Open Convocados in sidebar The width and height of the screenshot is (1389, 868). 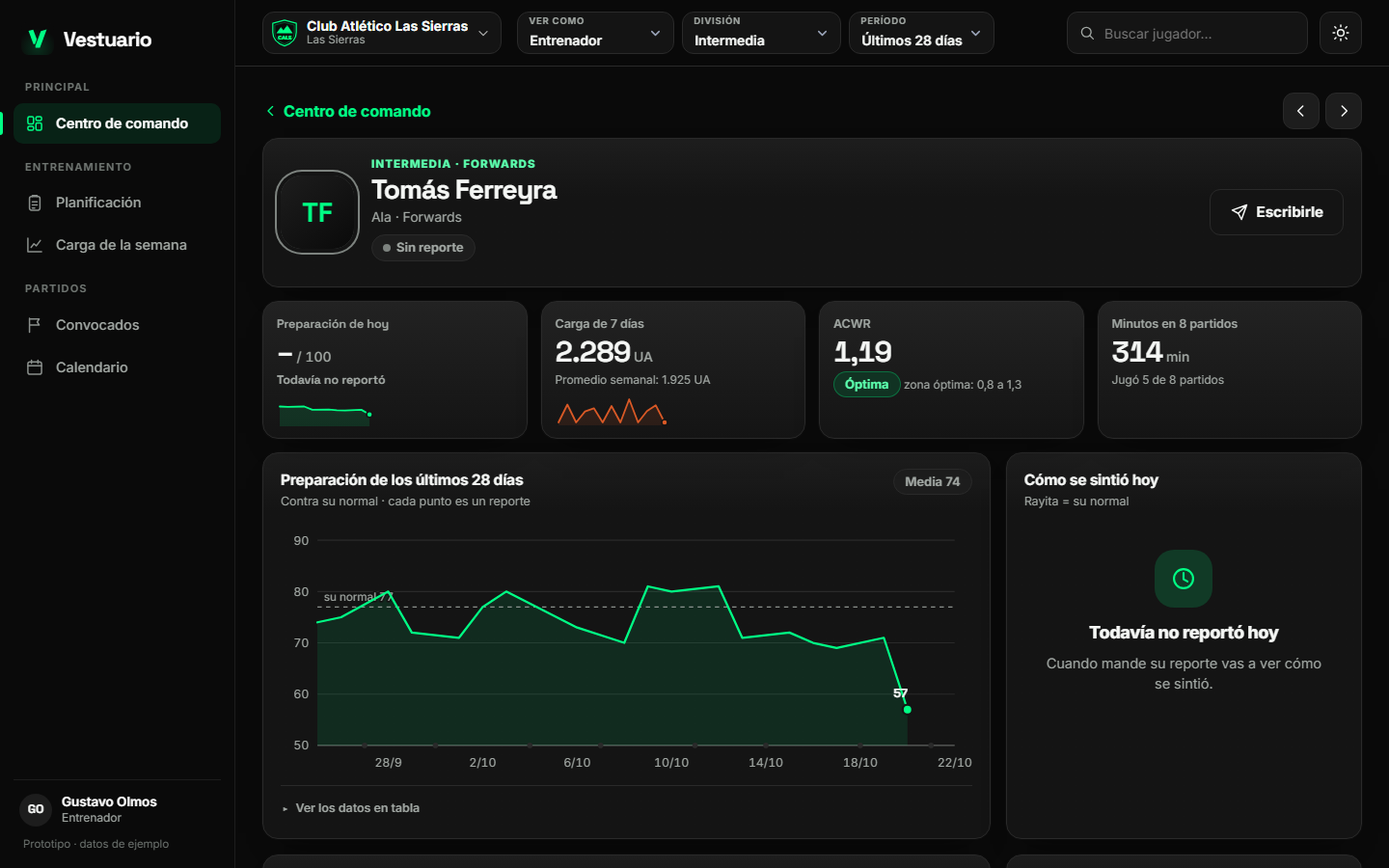pyautogui.click(x=117, y=325)
